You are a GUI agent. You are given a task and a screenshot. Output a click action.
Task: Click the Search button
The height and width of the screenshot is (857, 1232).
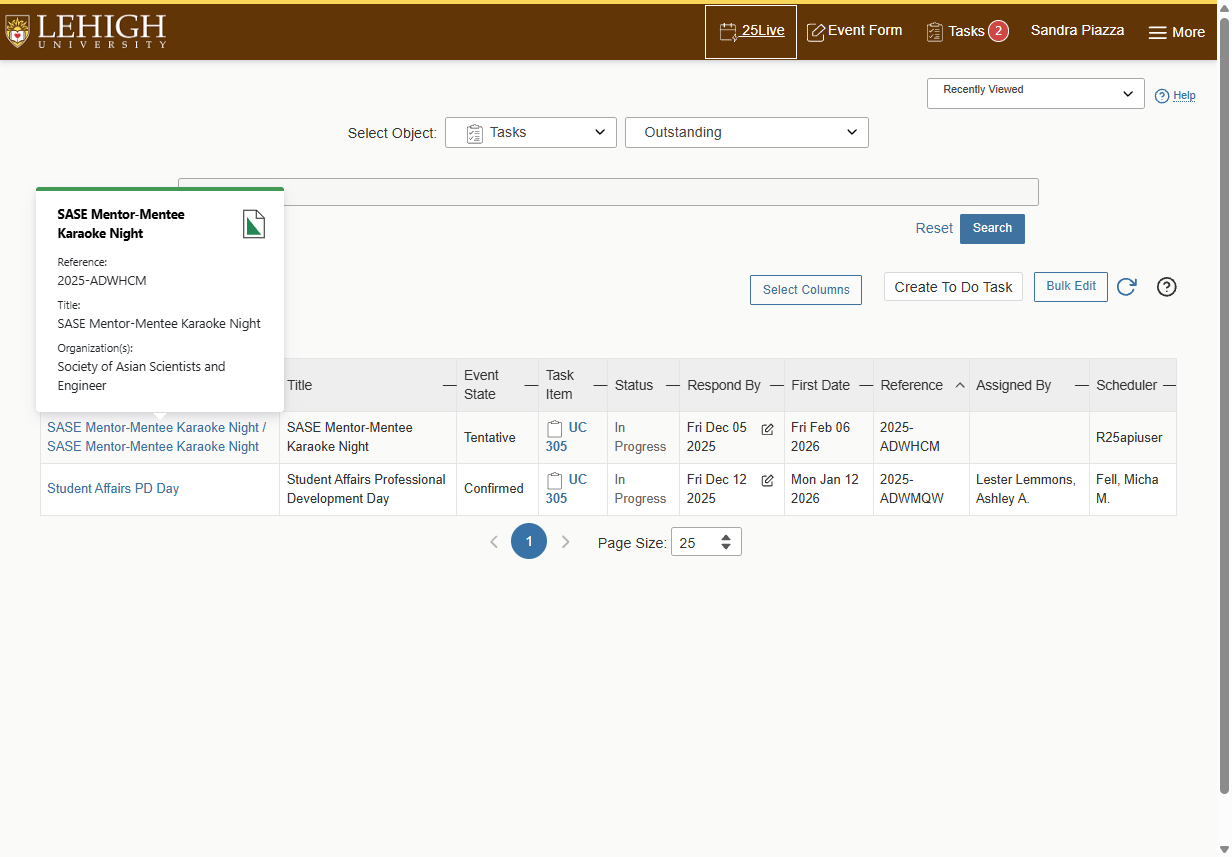pos(992,228)
